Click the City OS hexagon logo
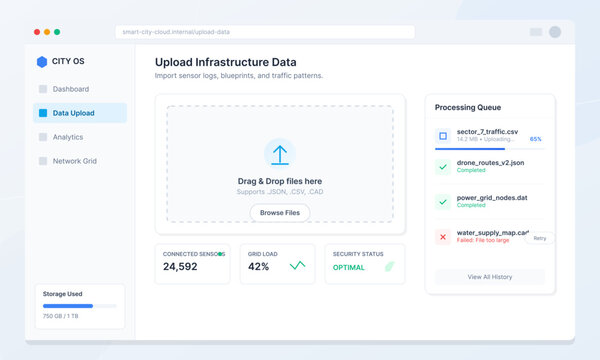 [x=42, y=62]
